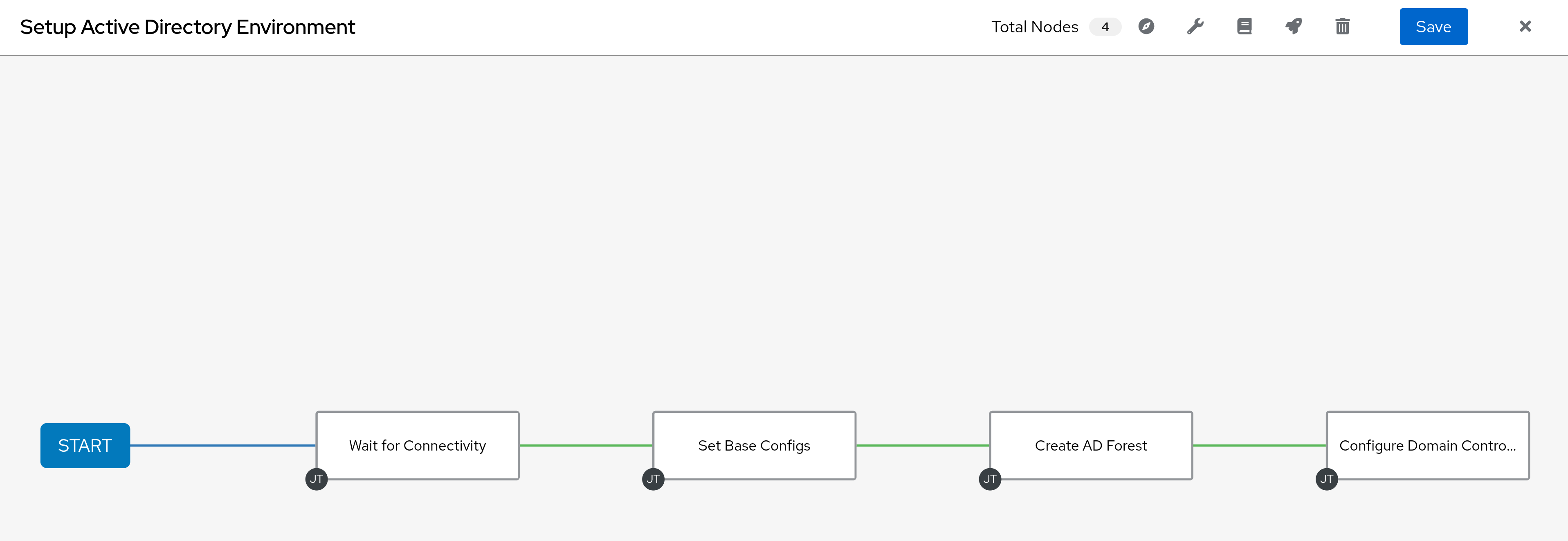The width and height of the screenshot is (1568, 541).
Task: Click Total Nodes count badge
Action: click(1105, 27)
